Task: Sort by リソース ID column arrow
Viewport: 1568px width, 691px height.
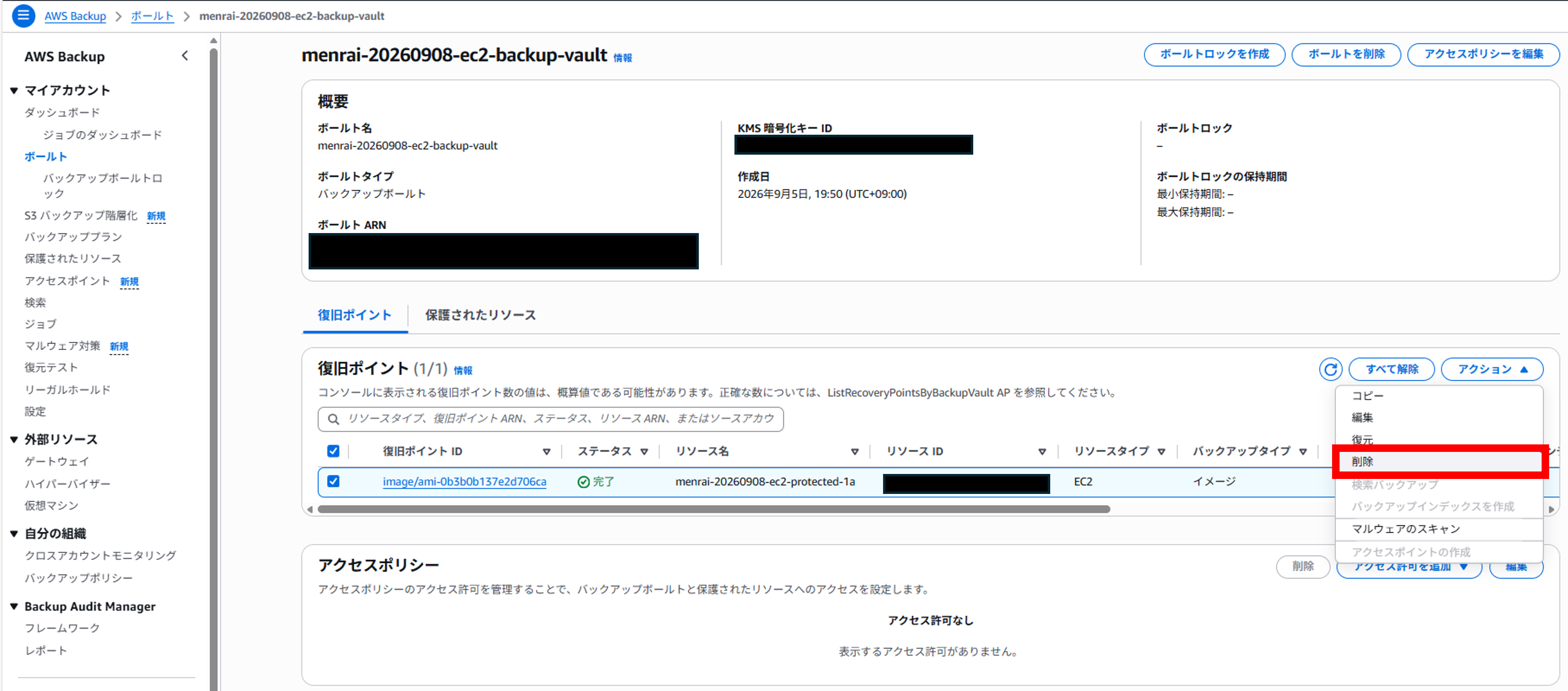Action: (x=1042, y=452)
